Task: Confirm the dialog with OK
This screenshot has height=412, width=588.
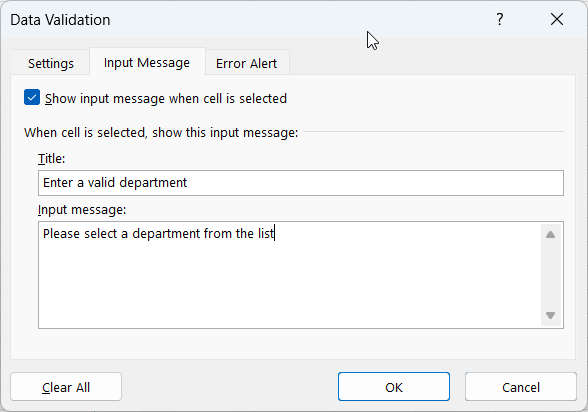Action: click(394, 387)
